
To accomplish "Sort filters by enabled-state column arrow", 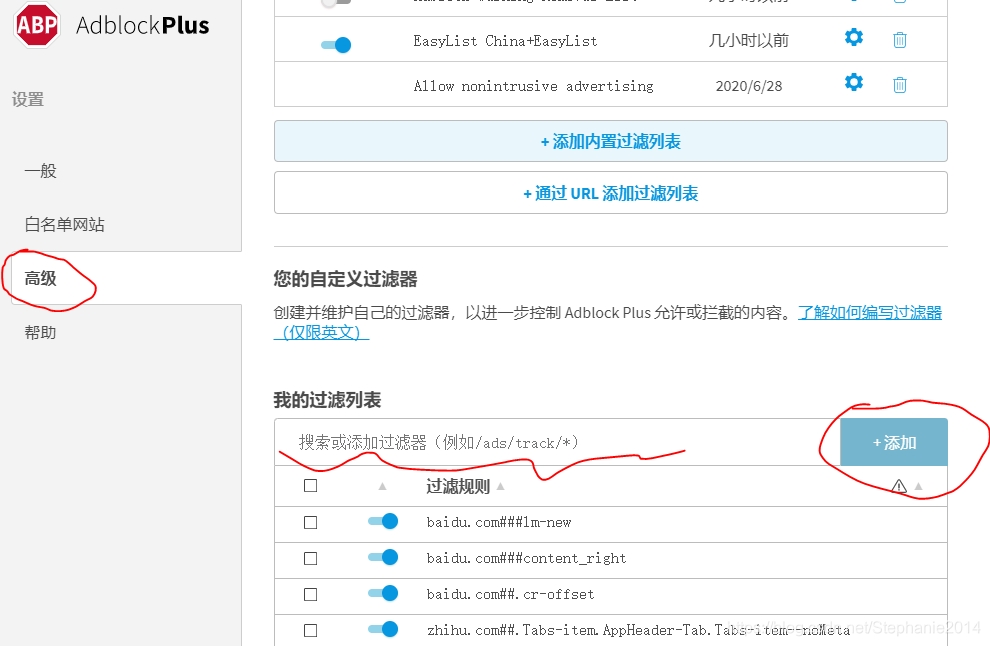I will click(x=382, y=486).
